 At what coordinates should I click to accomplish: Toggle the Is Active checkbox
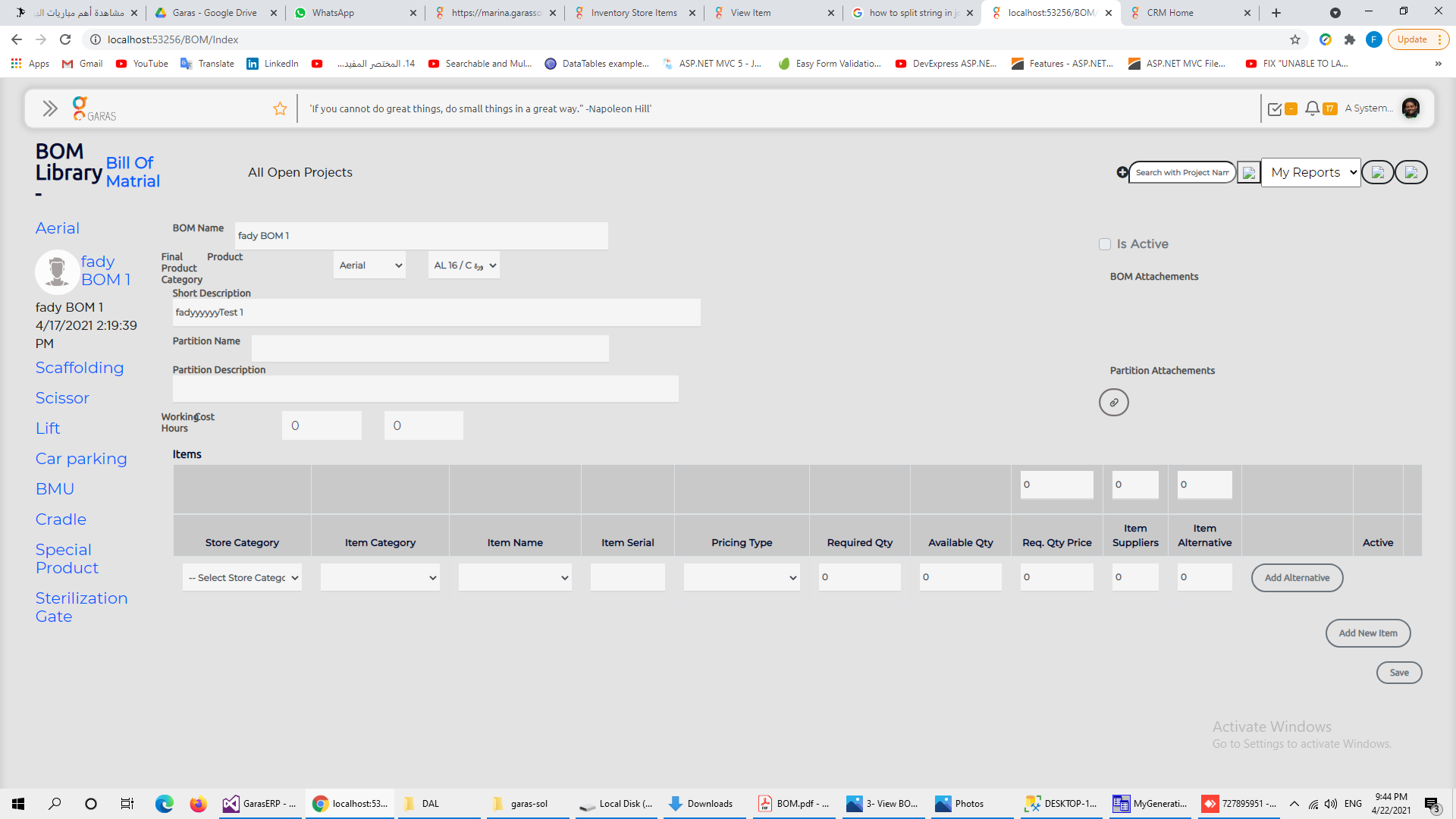(1105, 244)
